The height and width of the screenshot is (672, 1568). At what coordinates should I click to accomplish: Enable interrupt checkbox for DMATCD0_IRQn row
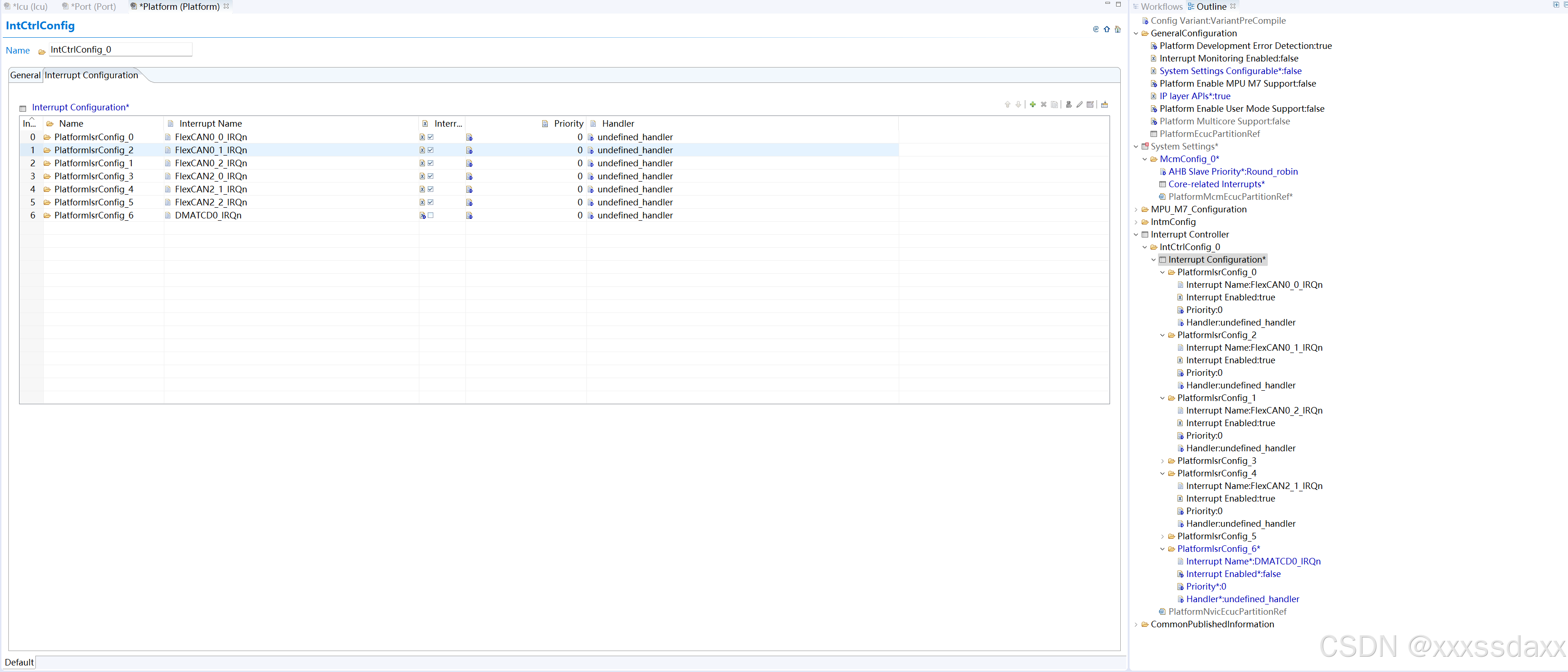tap(431, 215)
